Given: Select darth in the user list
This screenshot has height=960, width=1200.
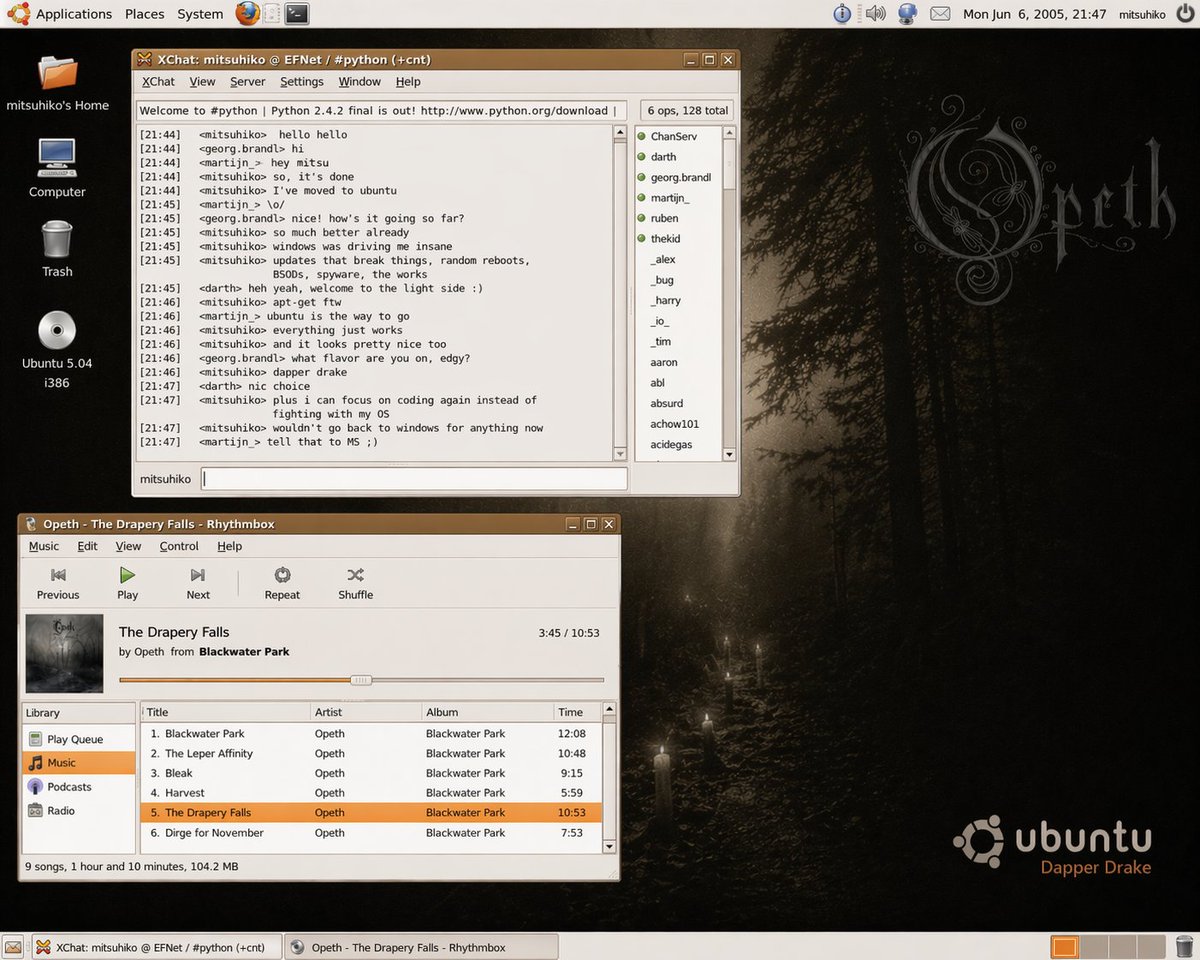Looking at the screenshot, I should (x=678, y=157).
